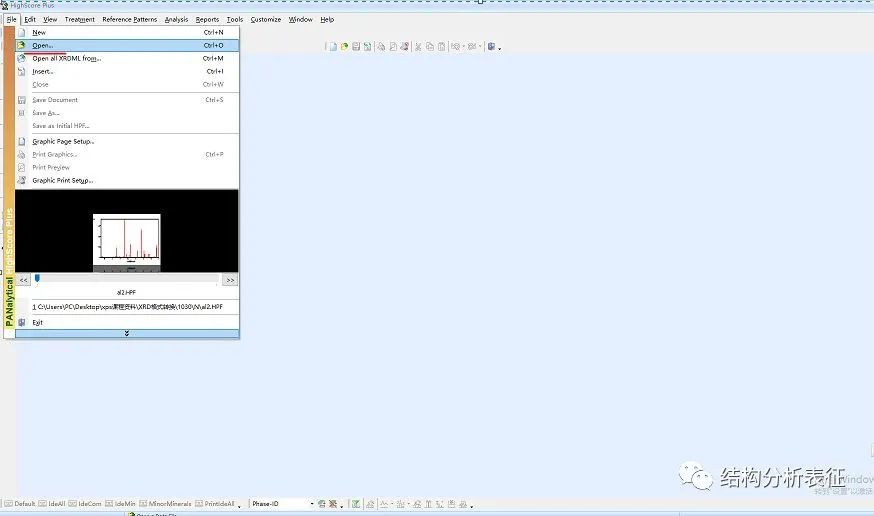Image resolution: width=874 pixels, height=516 pixels.
Task: Click the IdeAll batch button
Action: click(x=52, y=504)
